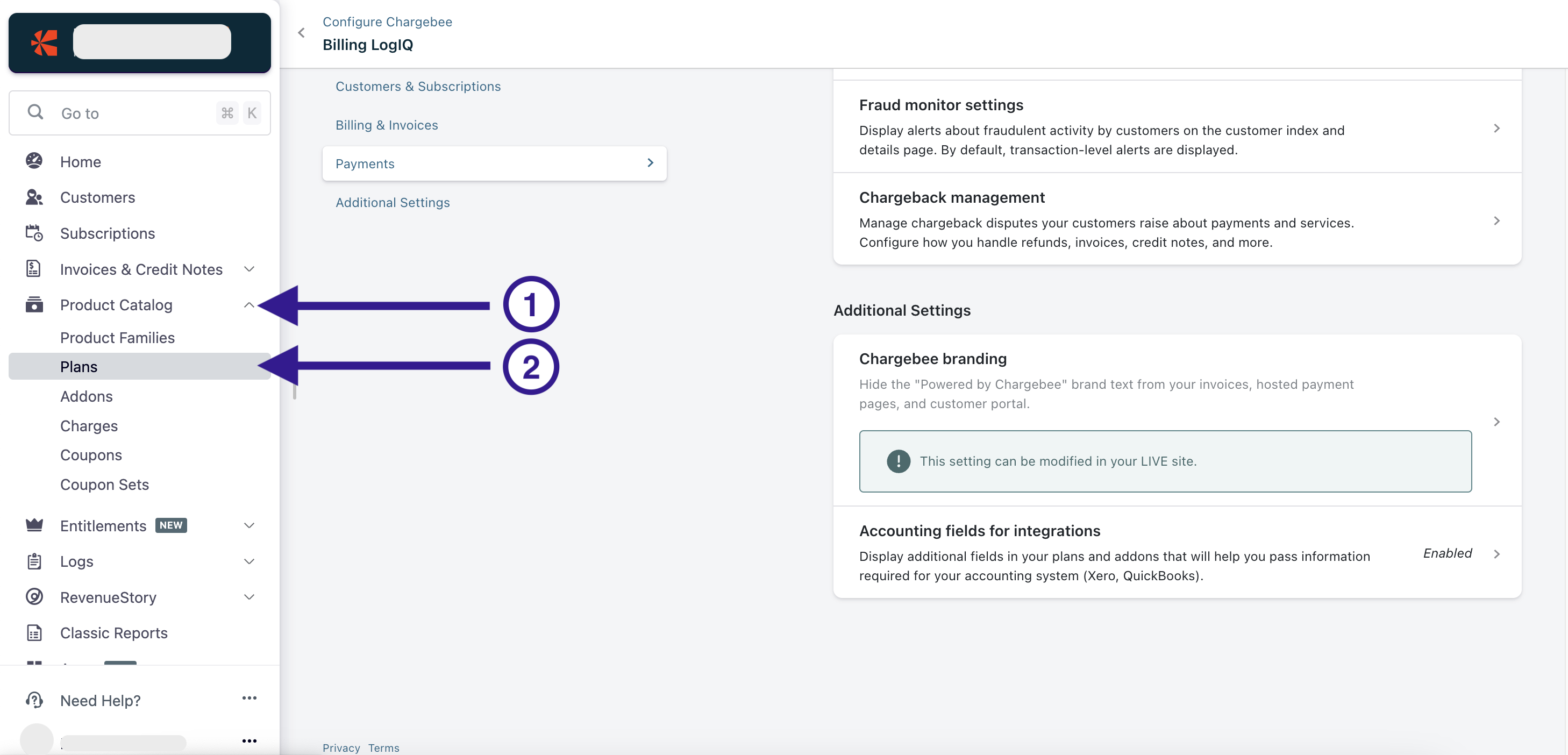Go to Customers & Subscriptions settings
The height and width of the screenshot is (755, 1568).
418,86
